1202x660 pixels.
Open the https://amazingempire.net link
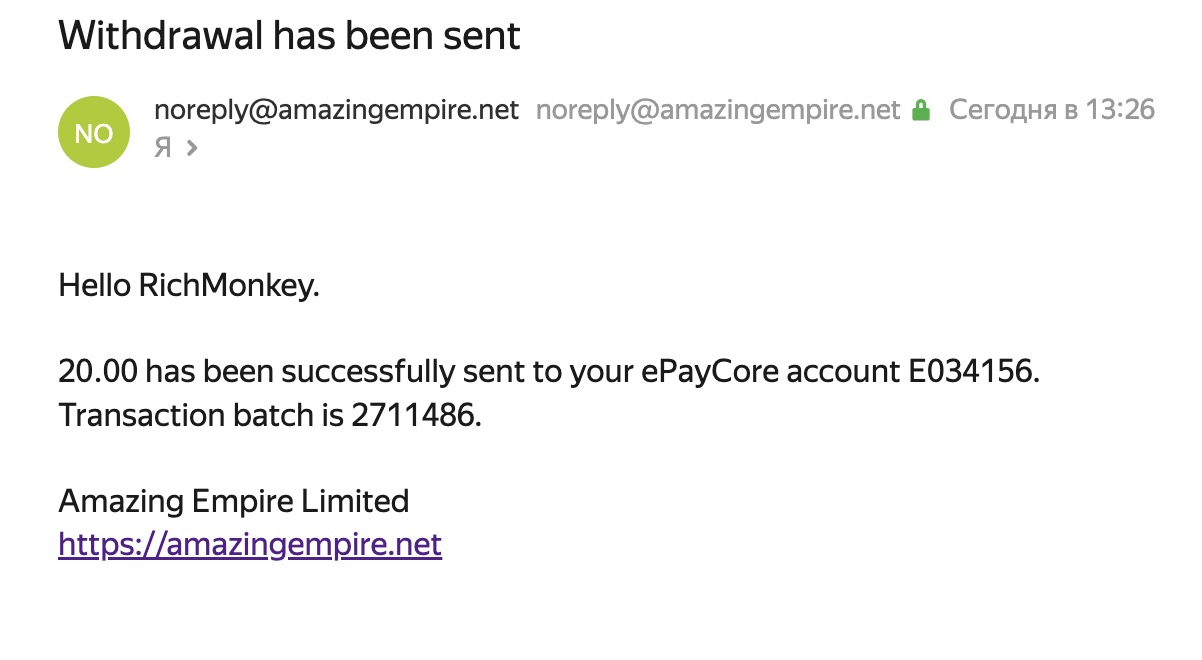pyautogui.click(x=250, y=545)
